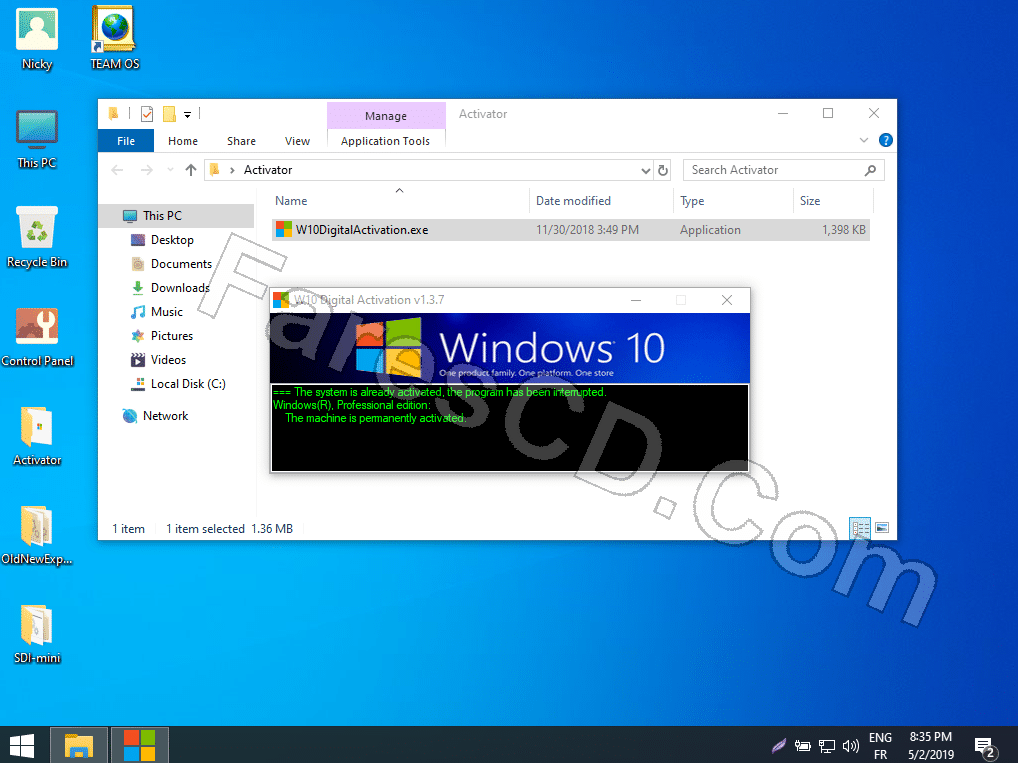Click the Application type cell of W10DigitalActivation.exe

[710, 230]
